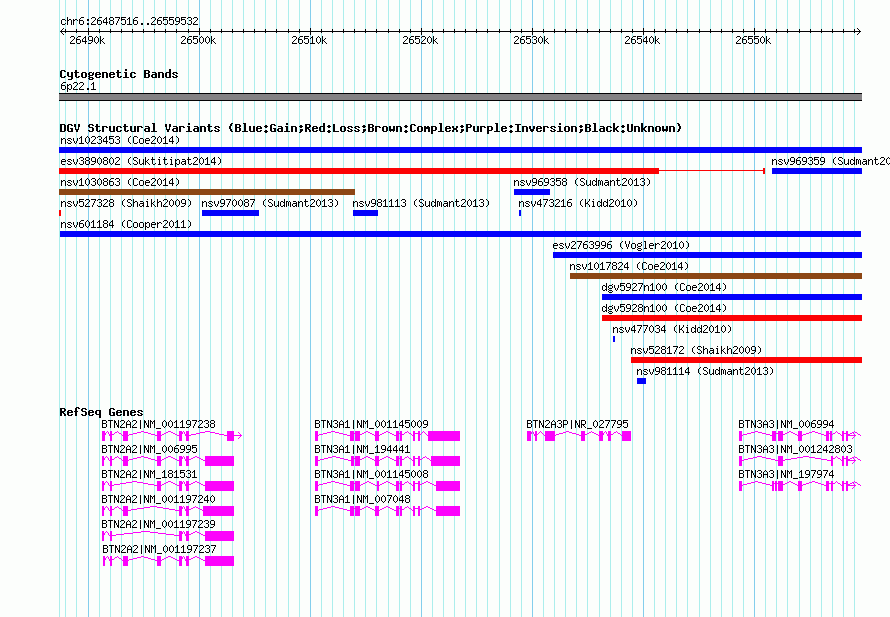Click the nsv1023453 (Coe2014) blue gain bar
890x617 pixels.
click(x=460, y=150)
